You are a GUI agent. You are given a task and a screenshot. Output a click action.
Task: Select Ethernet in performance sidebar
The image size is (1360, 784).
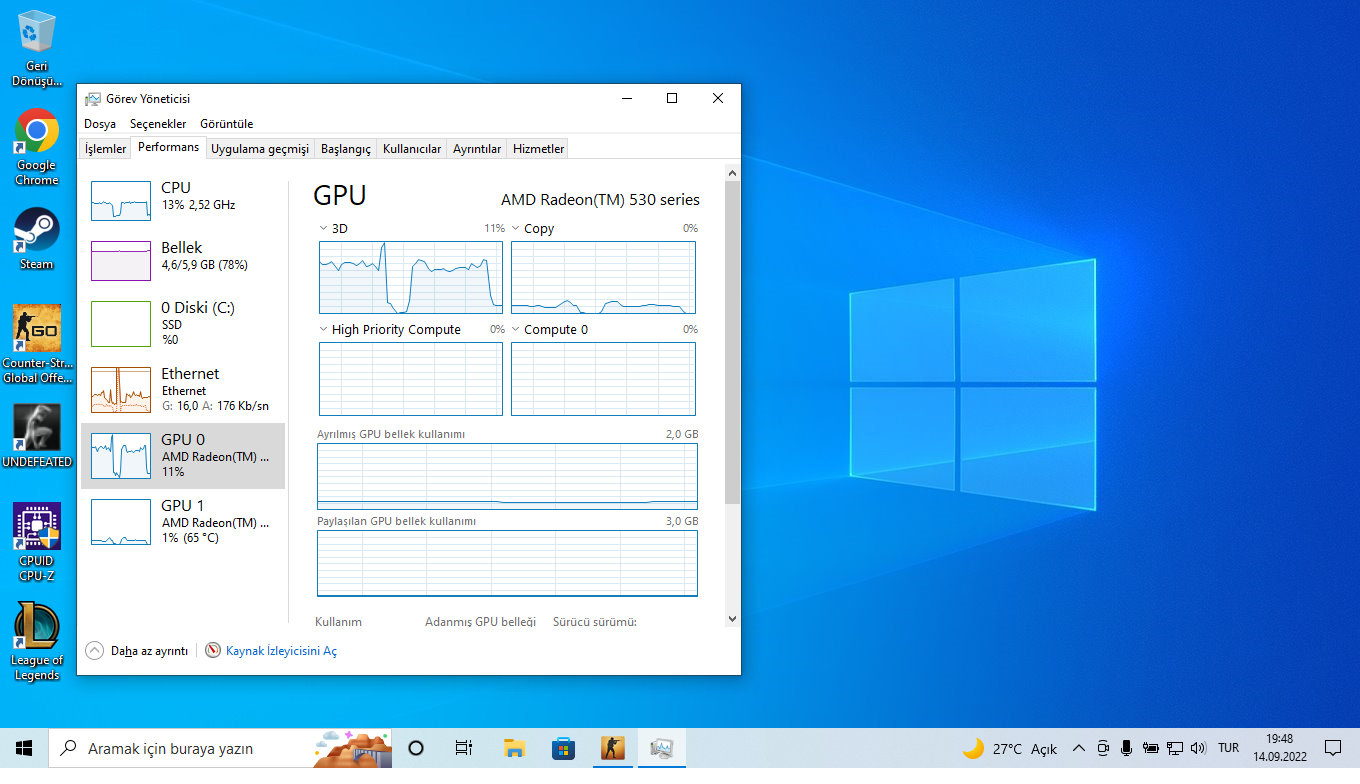click(x=183, y=389)
